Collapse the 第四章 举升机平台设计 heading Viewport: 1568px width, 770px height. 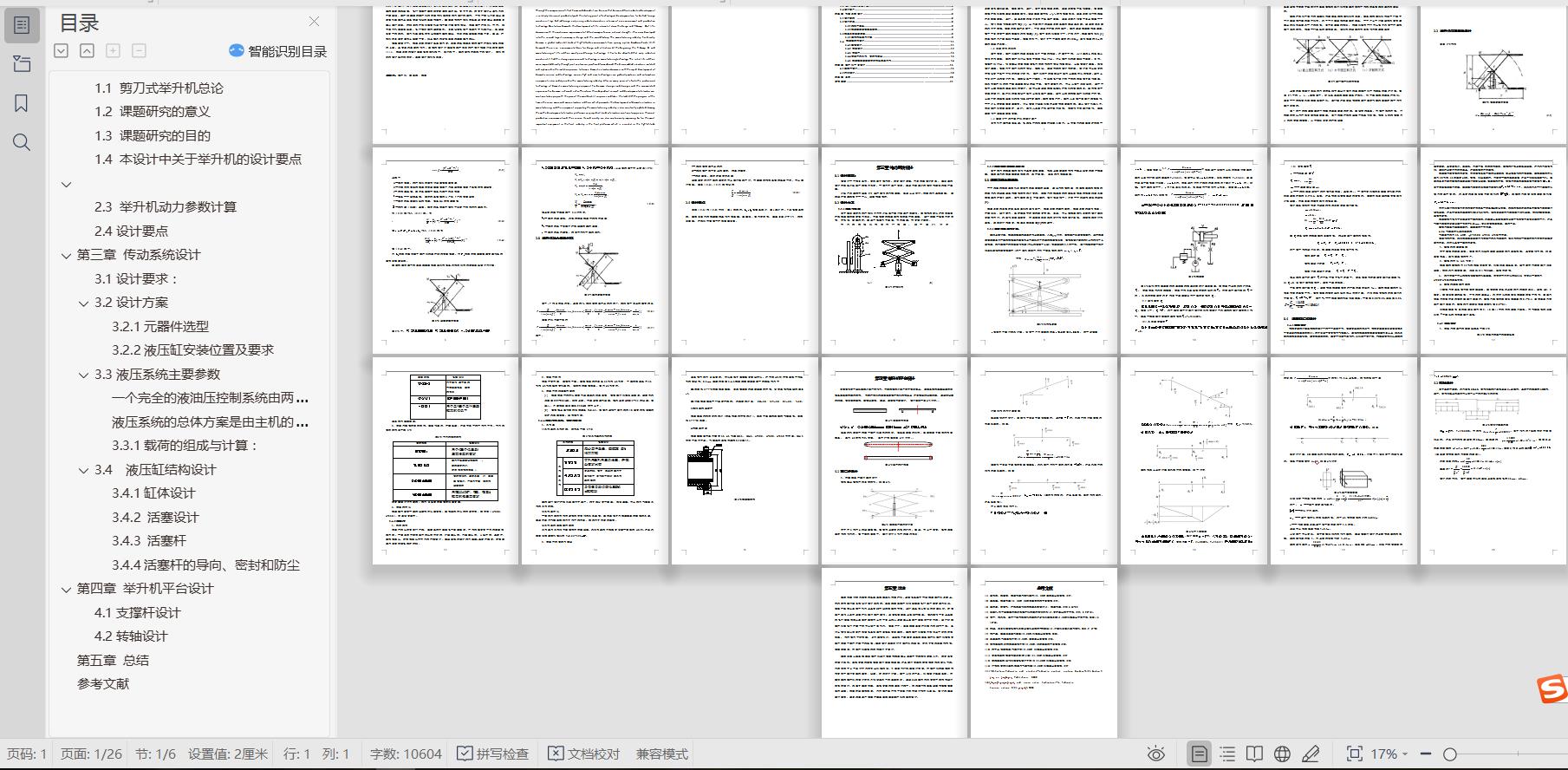(66, 589)
